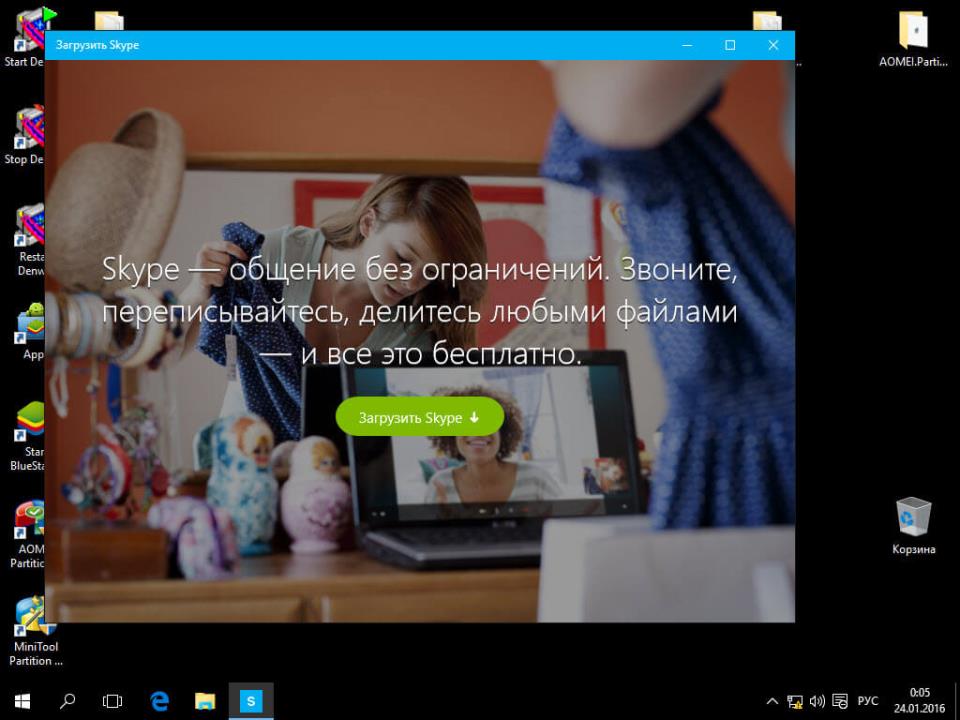This screenshot has height=720, width=960.
Task: Select the BlueStacks Apps desktop shortcut
Action: 31,332
